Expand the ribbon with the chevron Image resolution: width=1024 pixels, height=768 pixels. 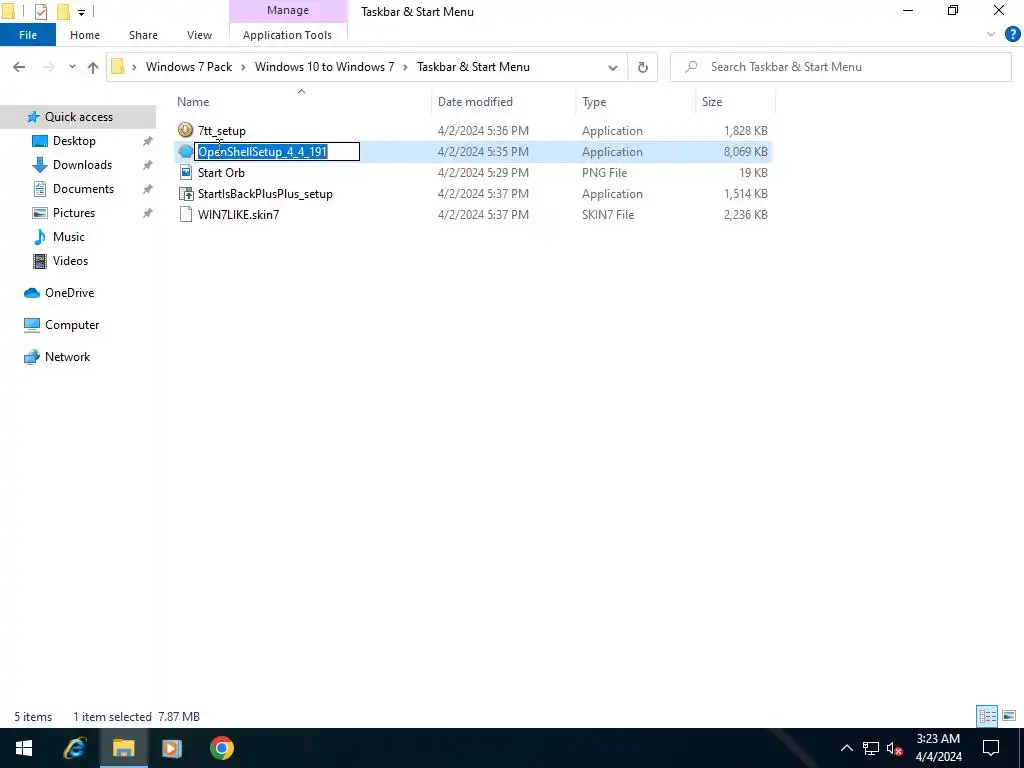[991, 35]
